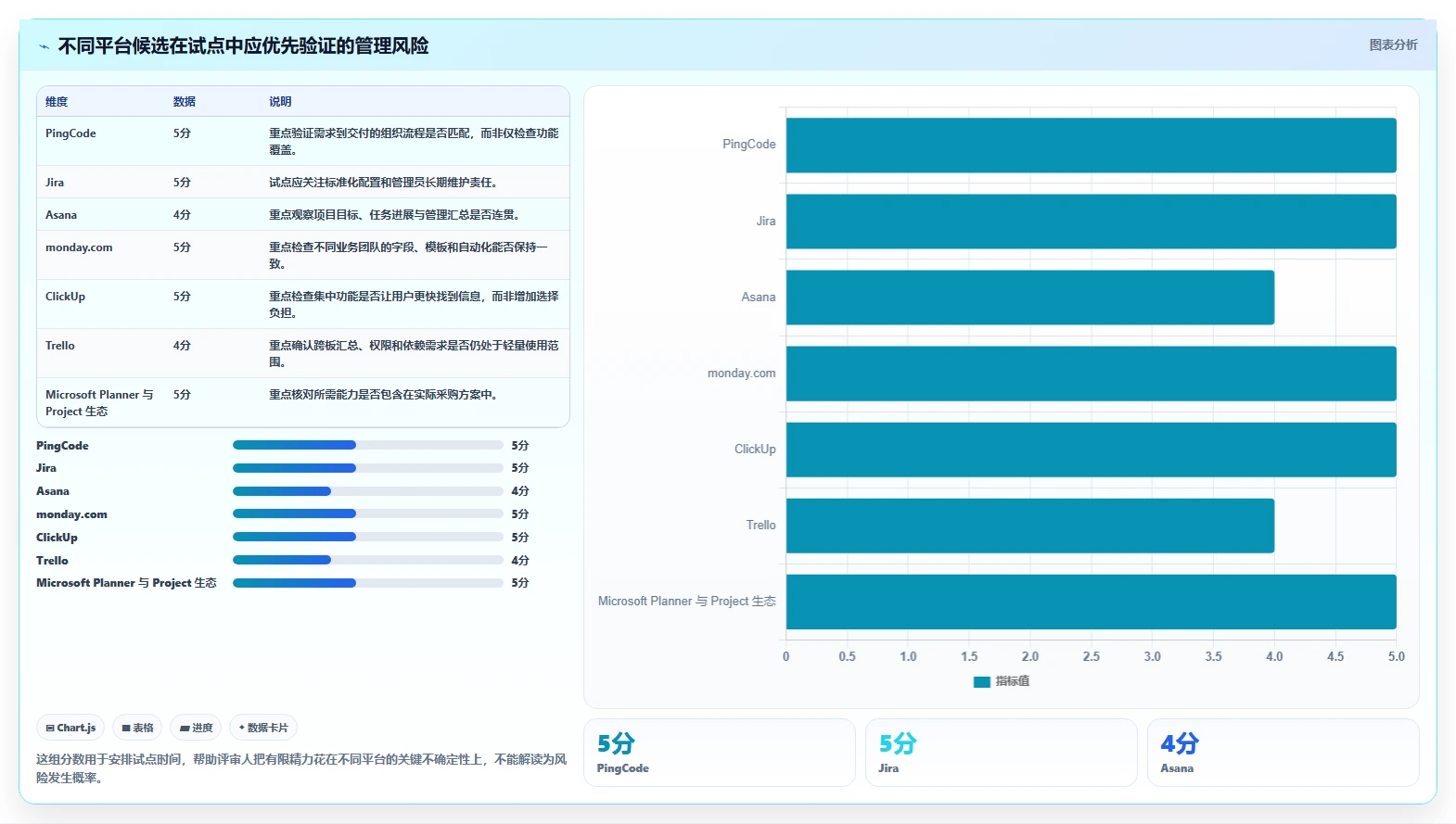
Task: Click the Microsoft Planner chart bar
Action: point(1091,602)
